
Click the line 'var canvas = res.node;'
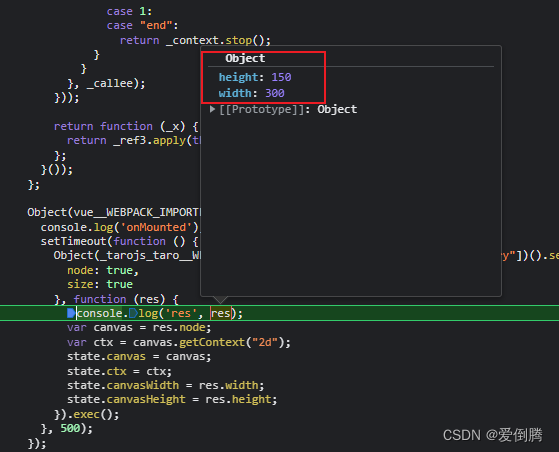tap(139, 328)
